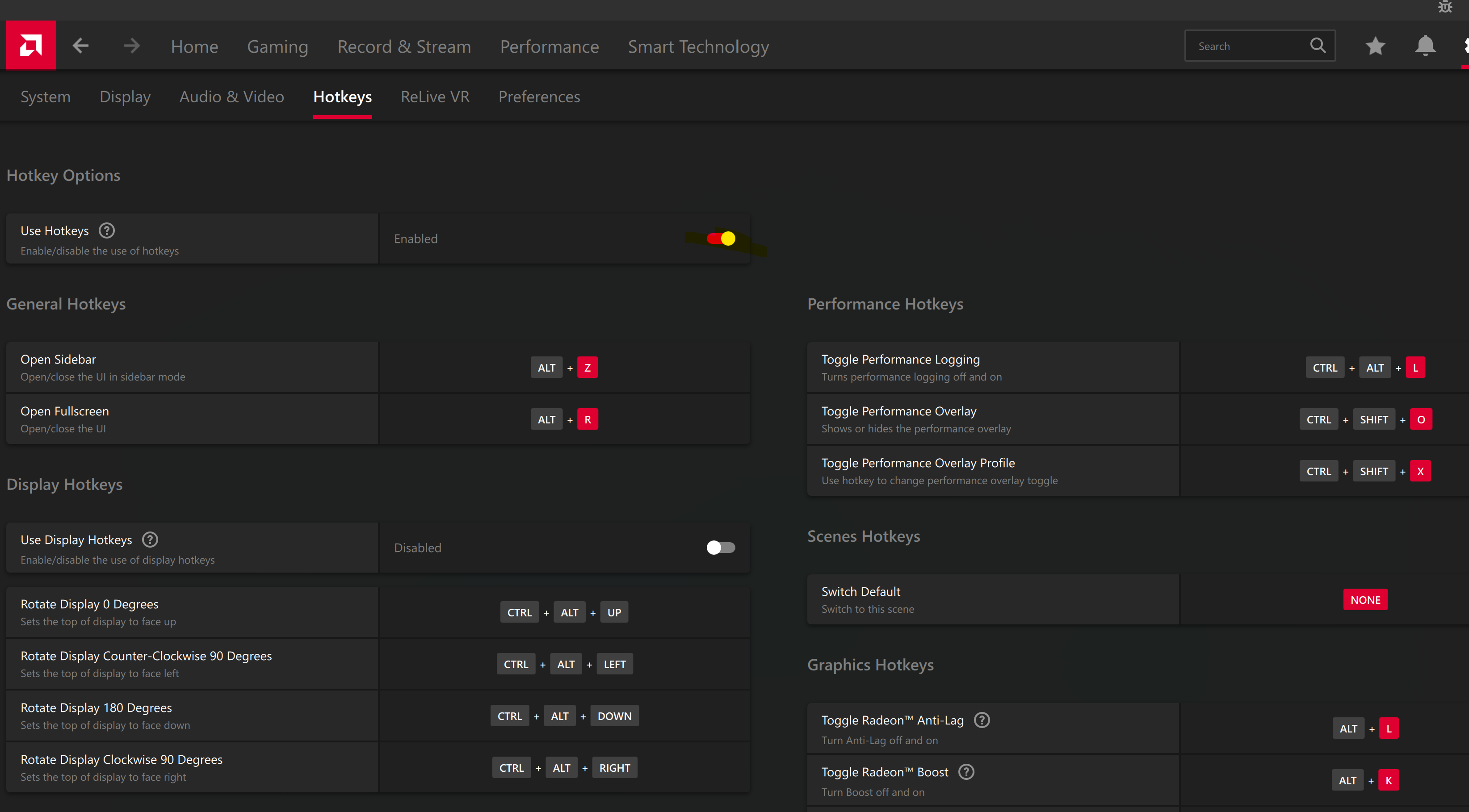Disable the Use Hotkeys toggle
Image resolution: width=1469 pixels, height=812 pixels.
721,239
